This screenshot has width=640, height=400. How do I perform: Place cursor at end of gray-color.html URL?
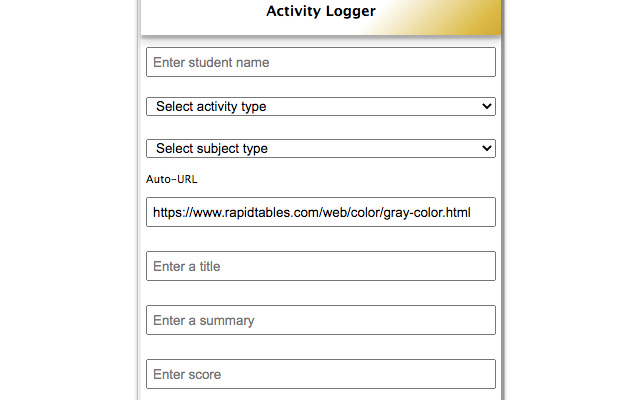471,212
